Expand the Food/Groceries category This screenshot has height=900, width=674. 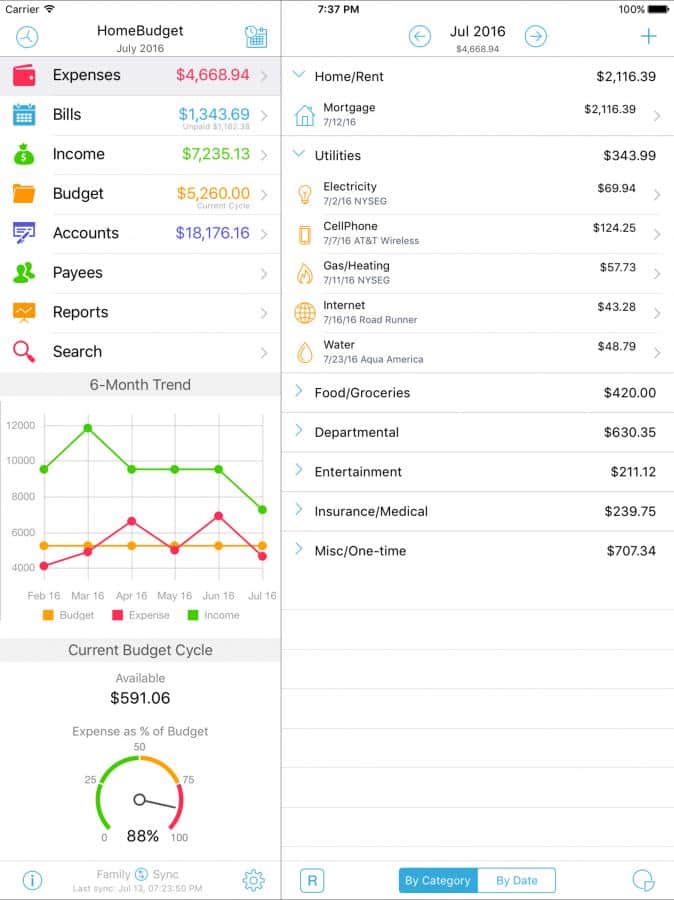click(x=298, y=391)
